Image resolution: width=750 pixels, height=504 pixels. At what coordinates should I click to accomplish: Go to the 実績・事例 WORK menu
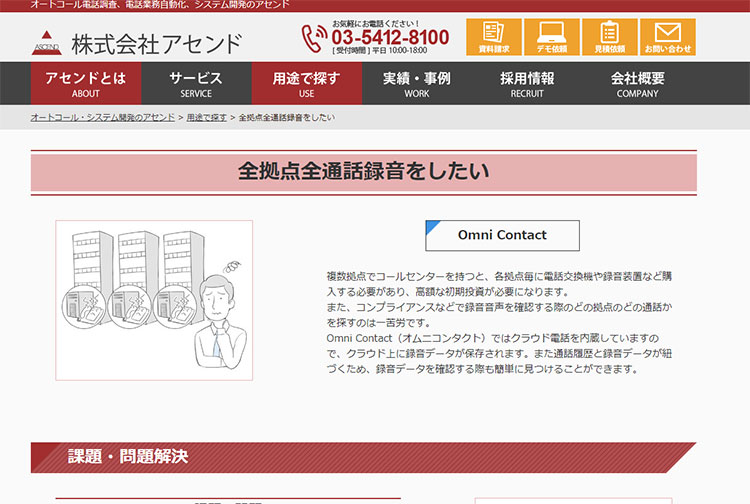[x=417, y=83]
